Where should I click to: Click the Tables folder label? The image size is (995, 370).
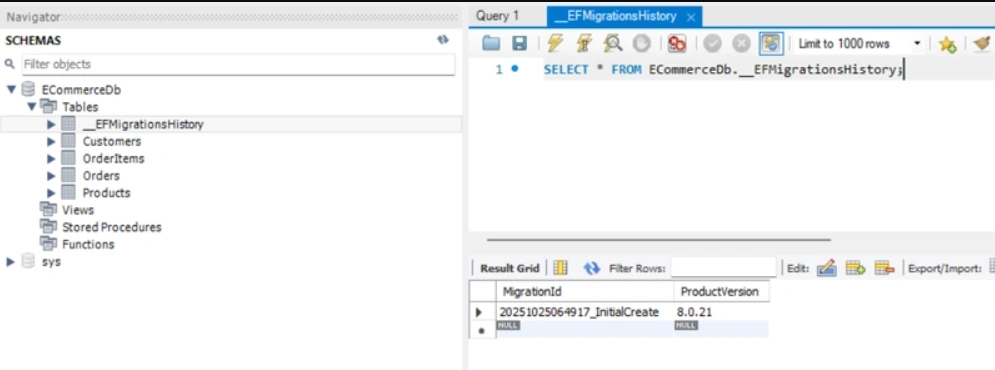pyautogui.click(x=80, y=107)
